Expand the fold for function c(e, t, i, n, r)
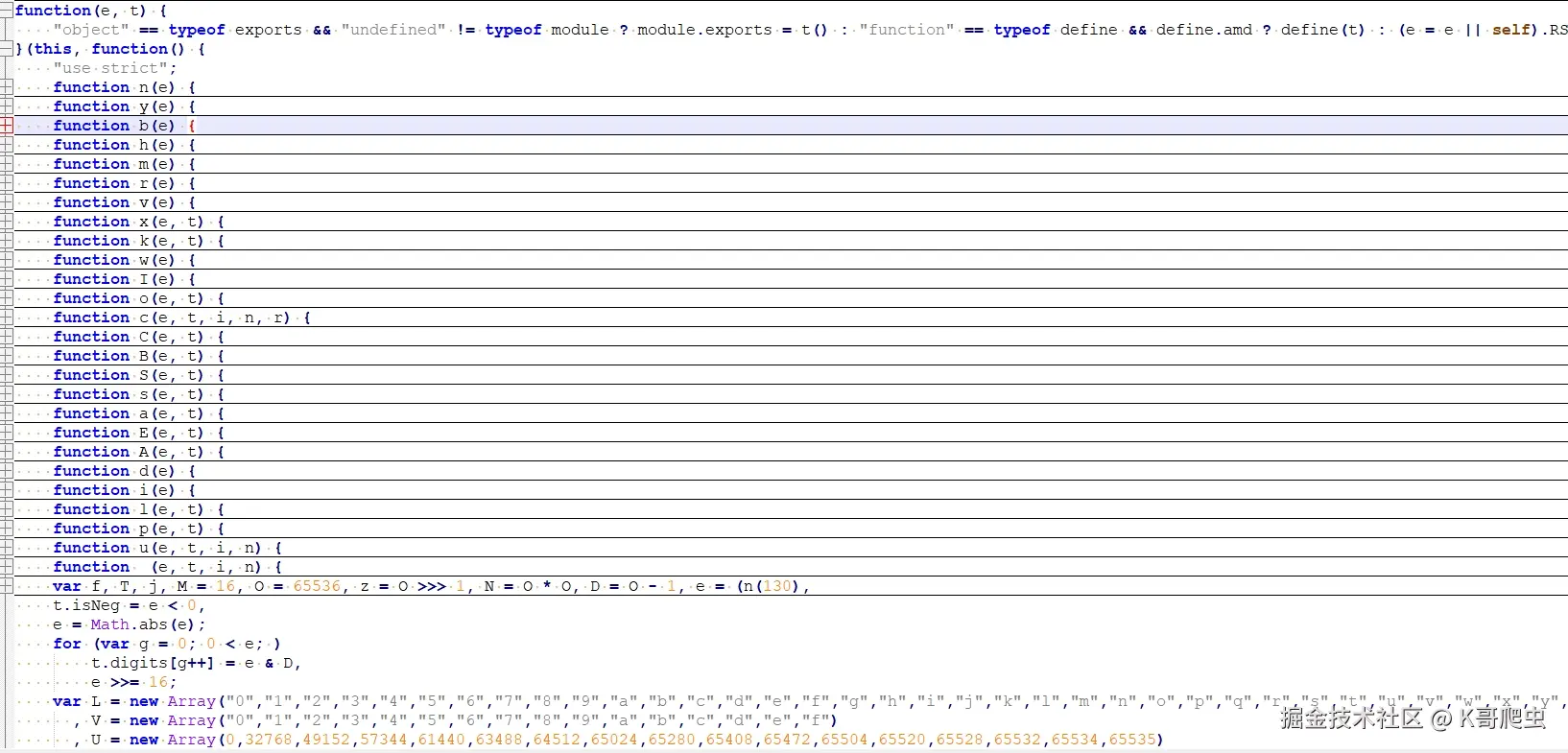Screen dimensions: 1568x753 (7, 318)
